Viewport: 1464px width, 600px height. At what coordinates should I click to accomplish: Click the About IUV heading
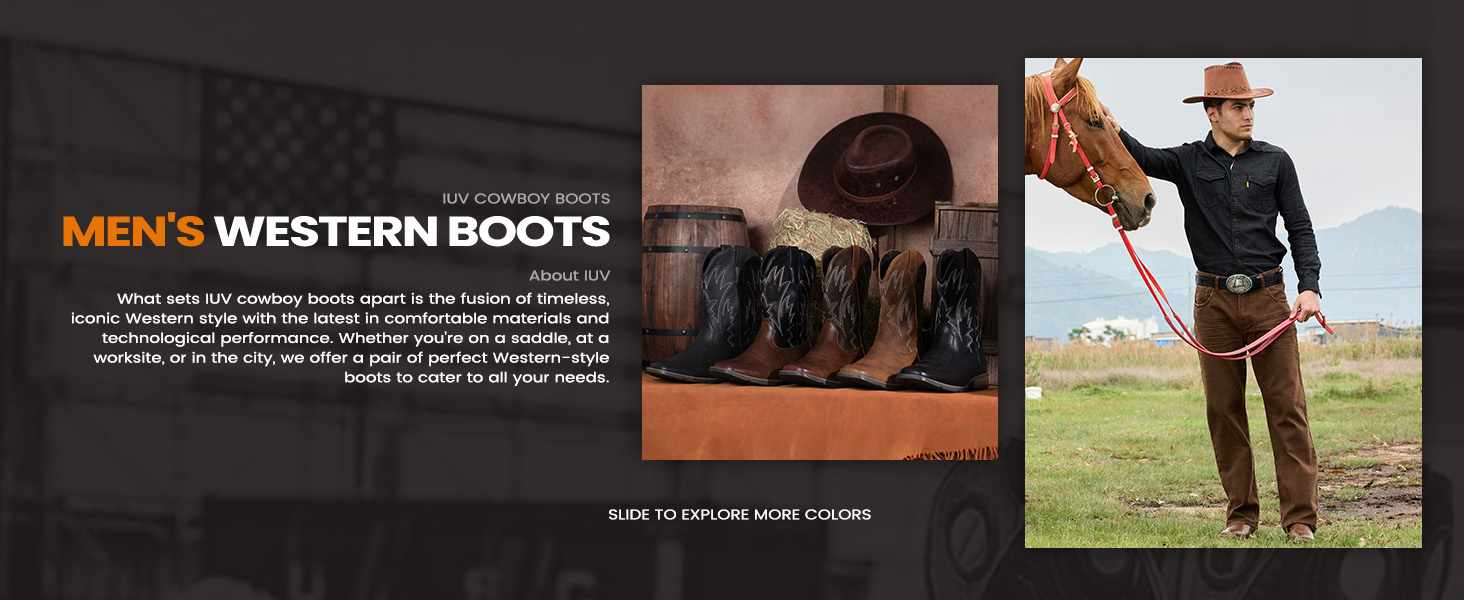point(569,275)
